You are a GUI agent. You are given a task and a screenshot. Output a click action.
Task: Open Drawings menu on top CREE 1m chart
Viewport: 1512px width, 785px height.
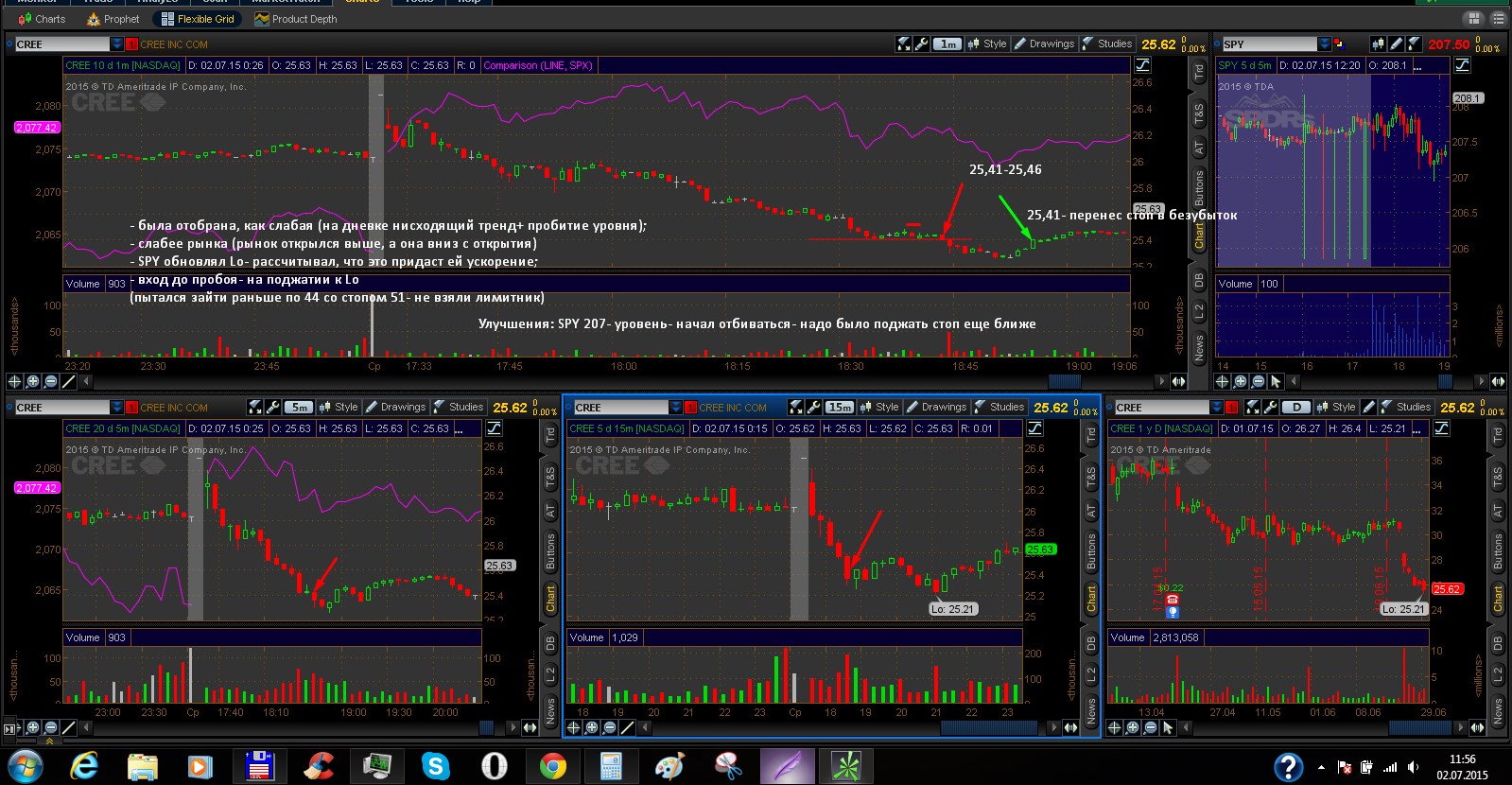coord(1044,44)
